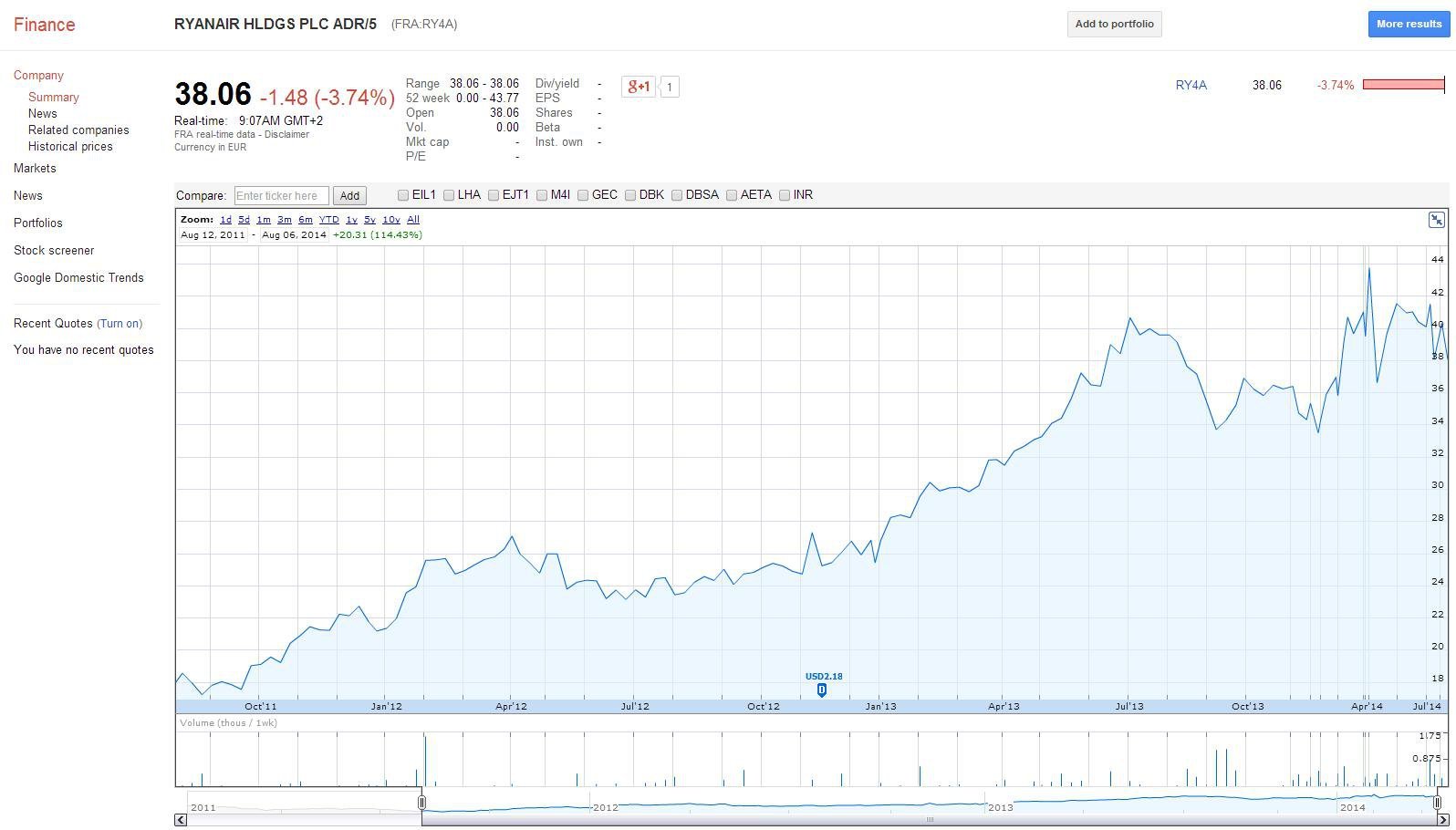Open Google Domestic Trends
This screenshot has width=1456, height=830.
78,278
